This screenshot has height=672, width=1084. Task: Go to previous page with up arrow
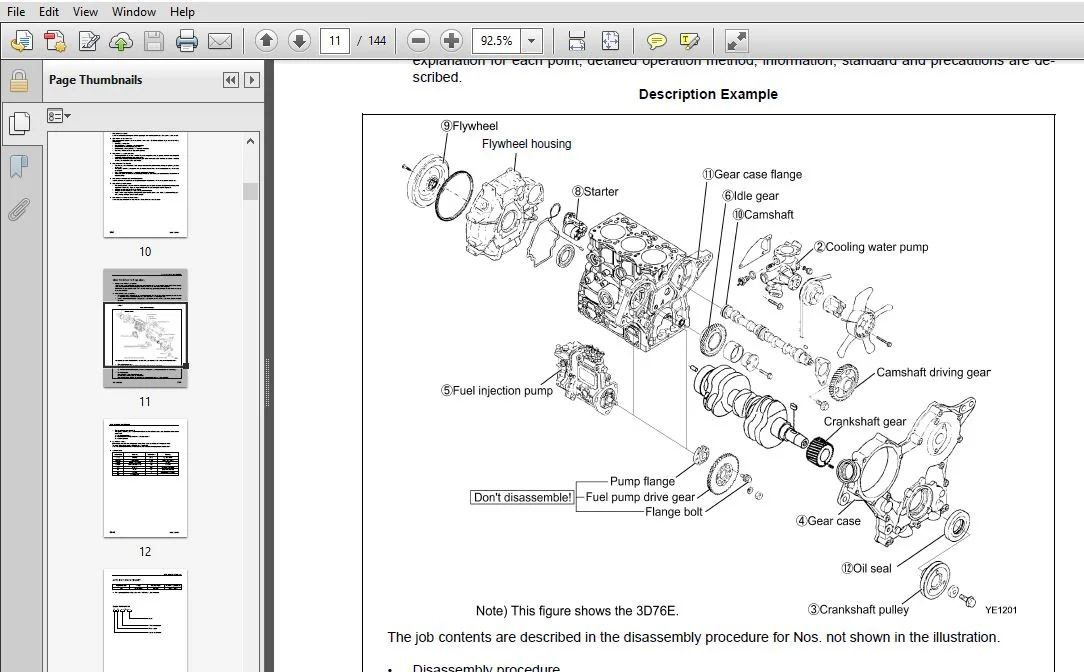point(266,41)
